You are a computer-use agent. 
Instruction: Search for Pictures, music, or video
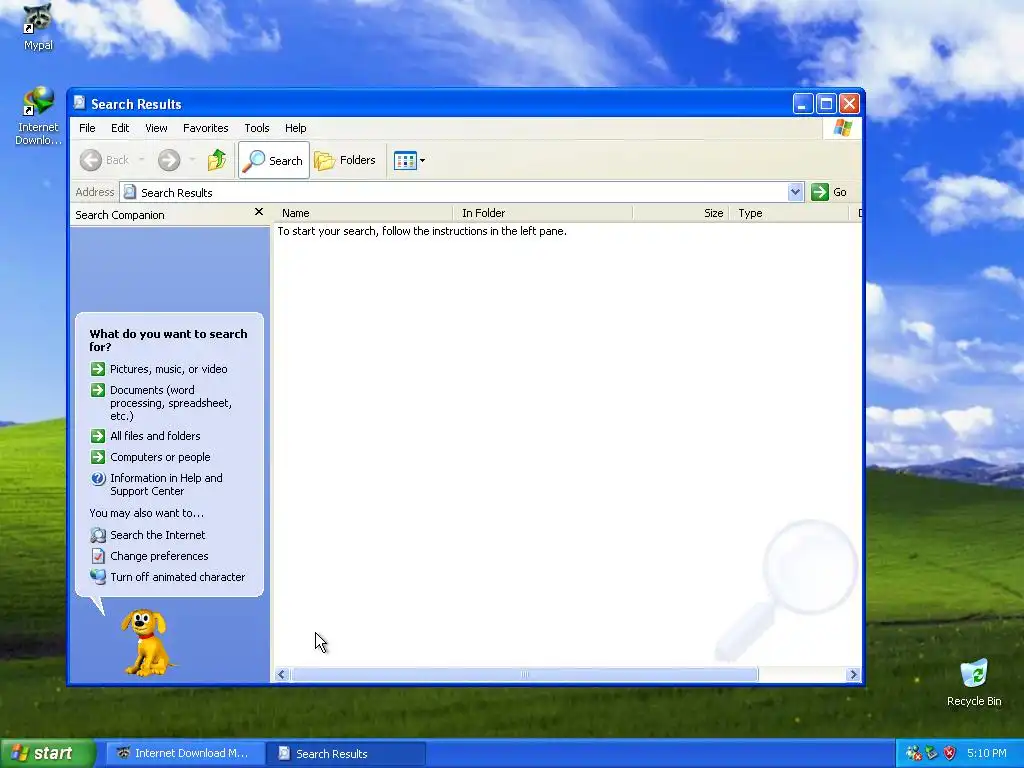pos(168,369)
